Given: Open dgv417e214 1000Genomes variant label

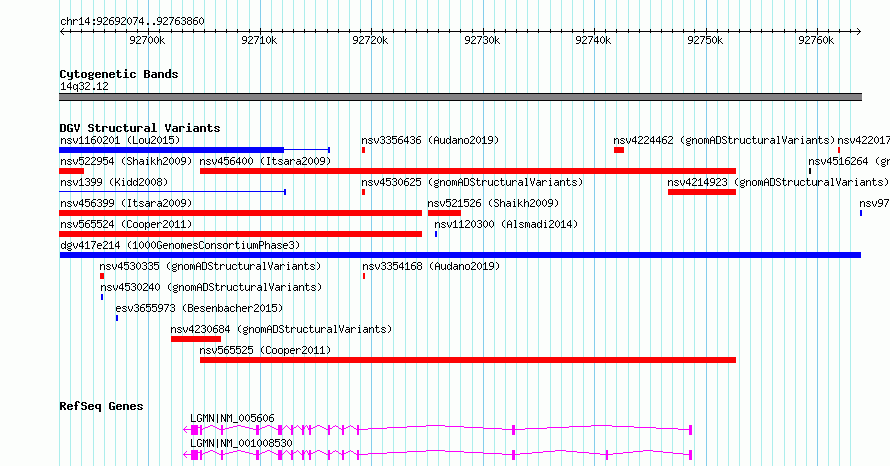Looking at the screenshot, I should point(180,245).
